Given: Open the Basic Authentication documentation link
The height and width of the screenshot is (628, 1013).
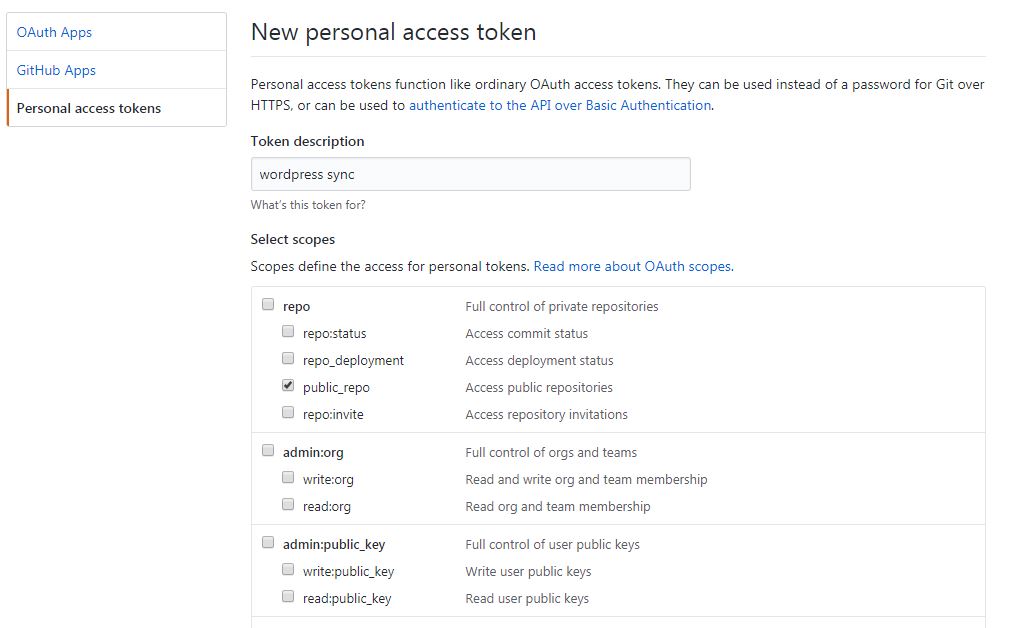Looking at the screenshot, I should [x=559, y=104].
